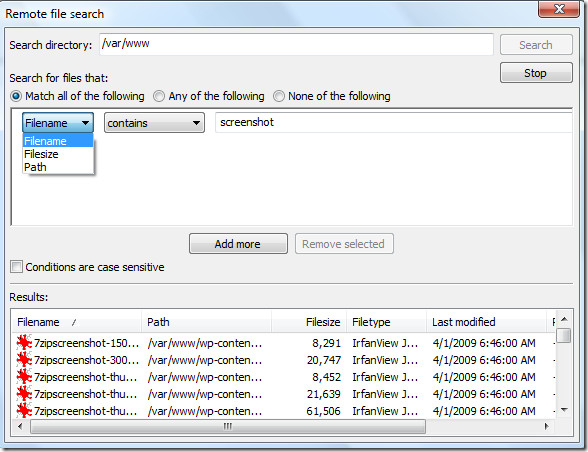Open the contains condition dropdown

(154, 123)
